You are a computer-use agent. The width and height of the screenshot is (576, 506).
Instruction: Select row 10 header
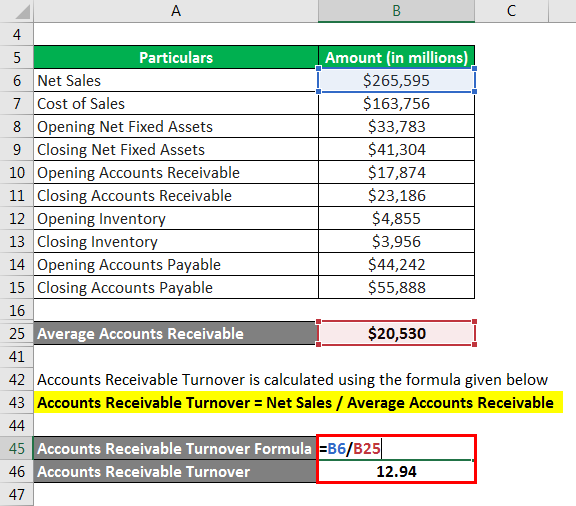(17, 172)
